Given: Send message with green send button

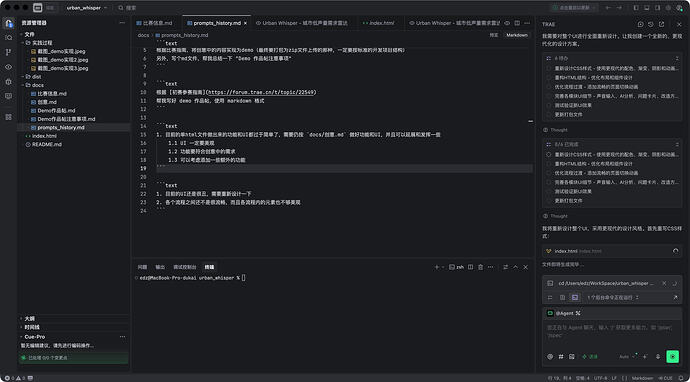Looking at the screenshot, I should 672,356.
